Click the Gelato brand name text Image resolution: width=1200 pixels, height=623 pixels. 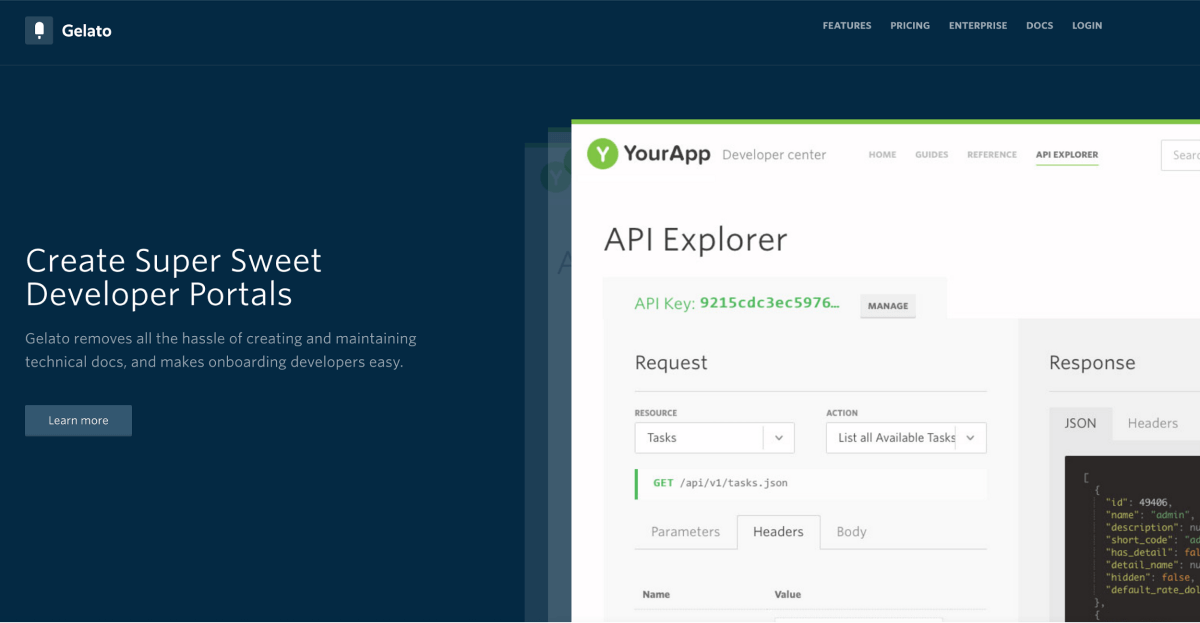[x=87, y=31]
